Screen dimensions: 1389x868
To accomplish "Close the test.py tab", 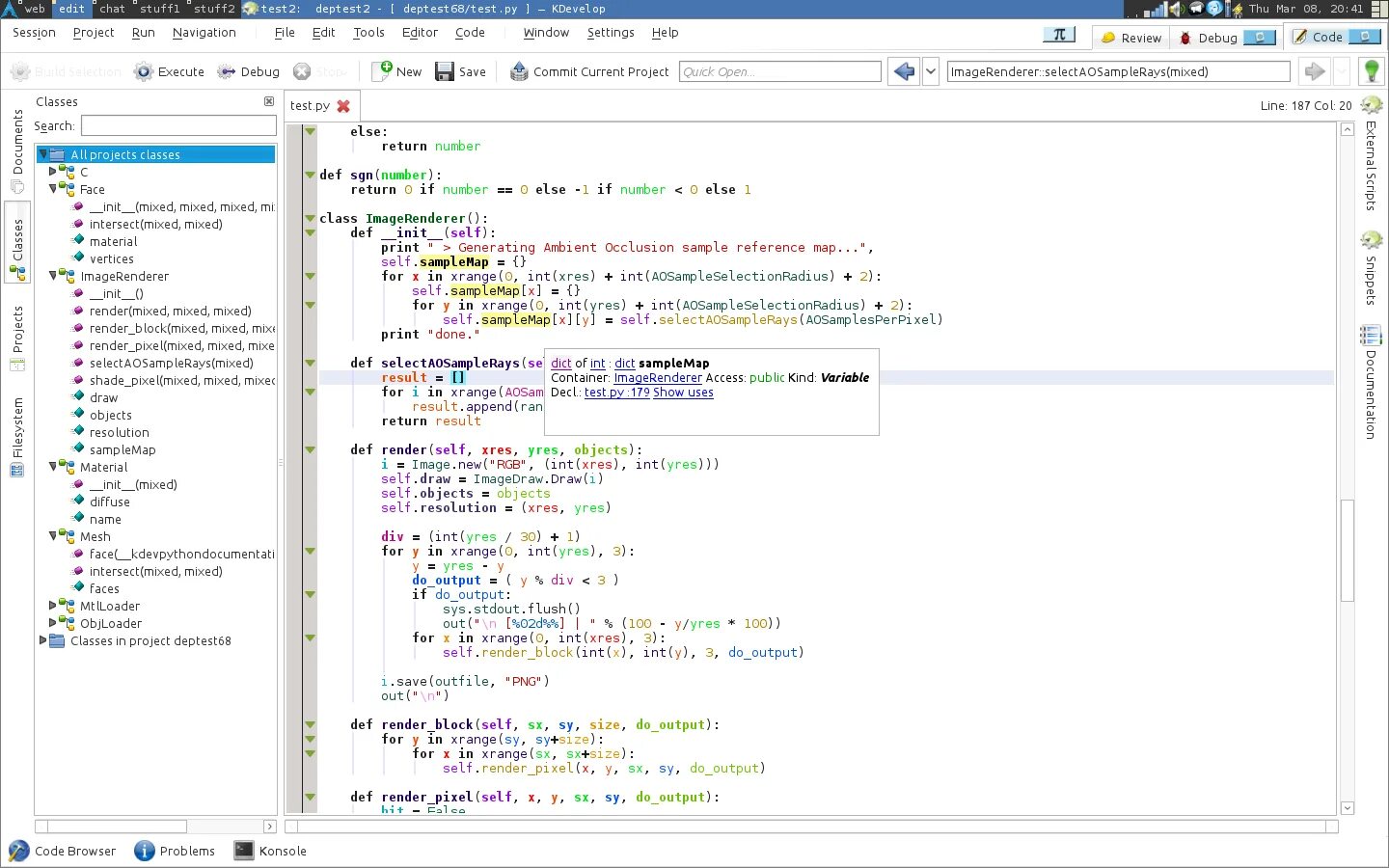I will pos(343,106).
